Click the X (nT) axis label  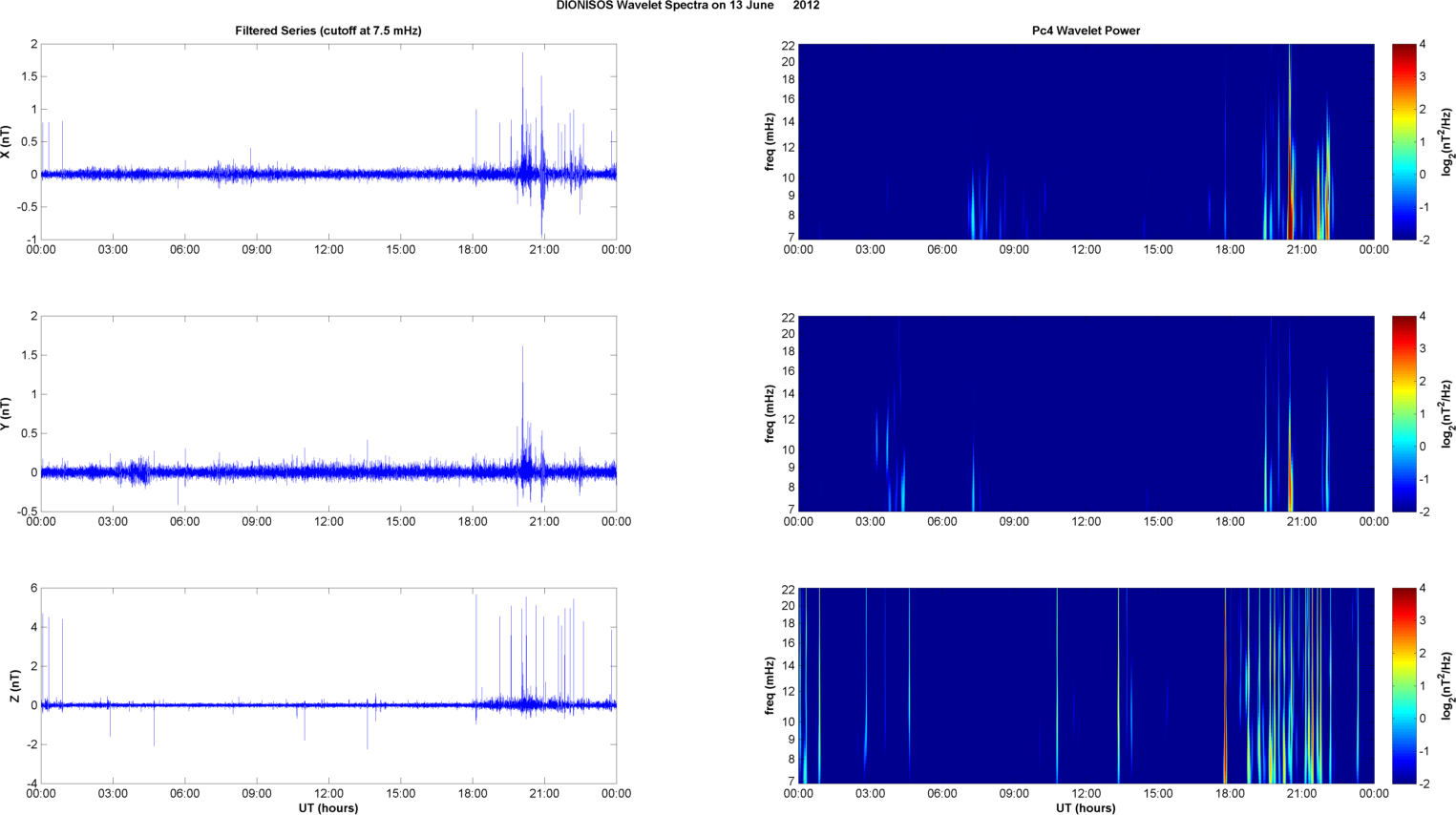pyautogui.click(x=7, y=141)
